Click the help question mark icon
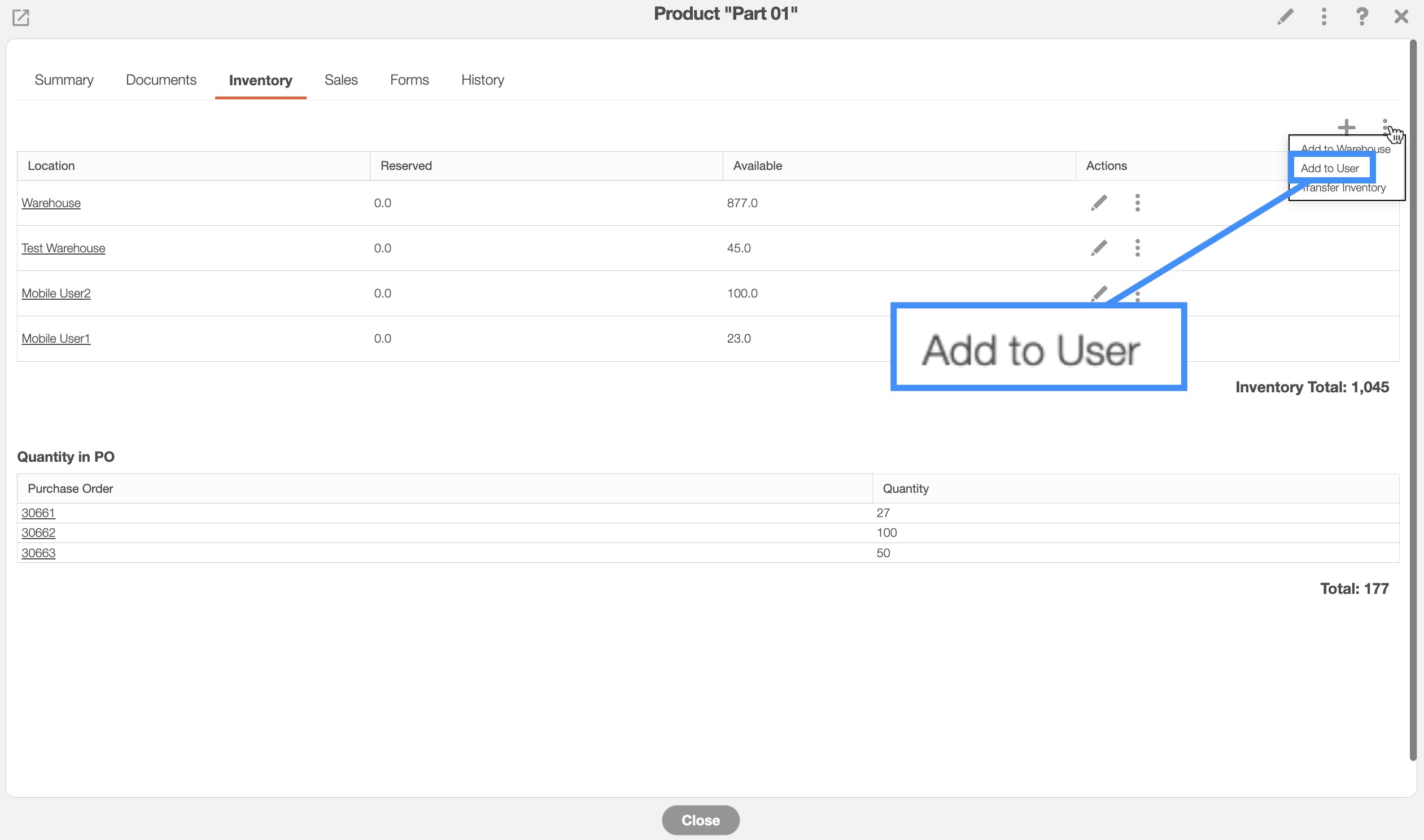The image size is (1424, 840). 1362,16
